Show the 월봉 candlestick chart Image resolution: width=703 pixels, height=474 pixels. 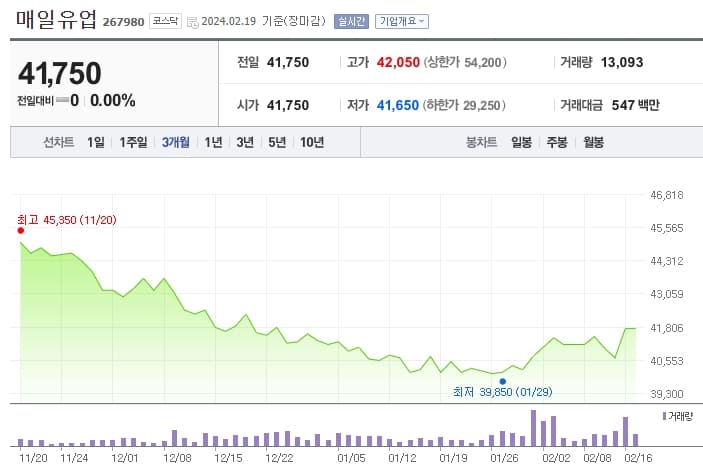(593, 142)
